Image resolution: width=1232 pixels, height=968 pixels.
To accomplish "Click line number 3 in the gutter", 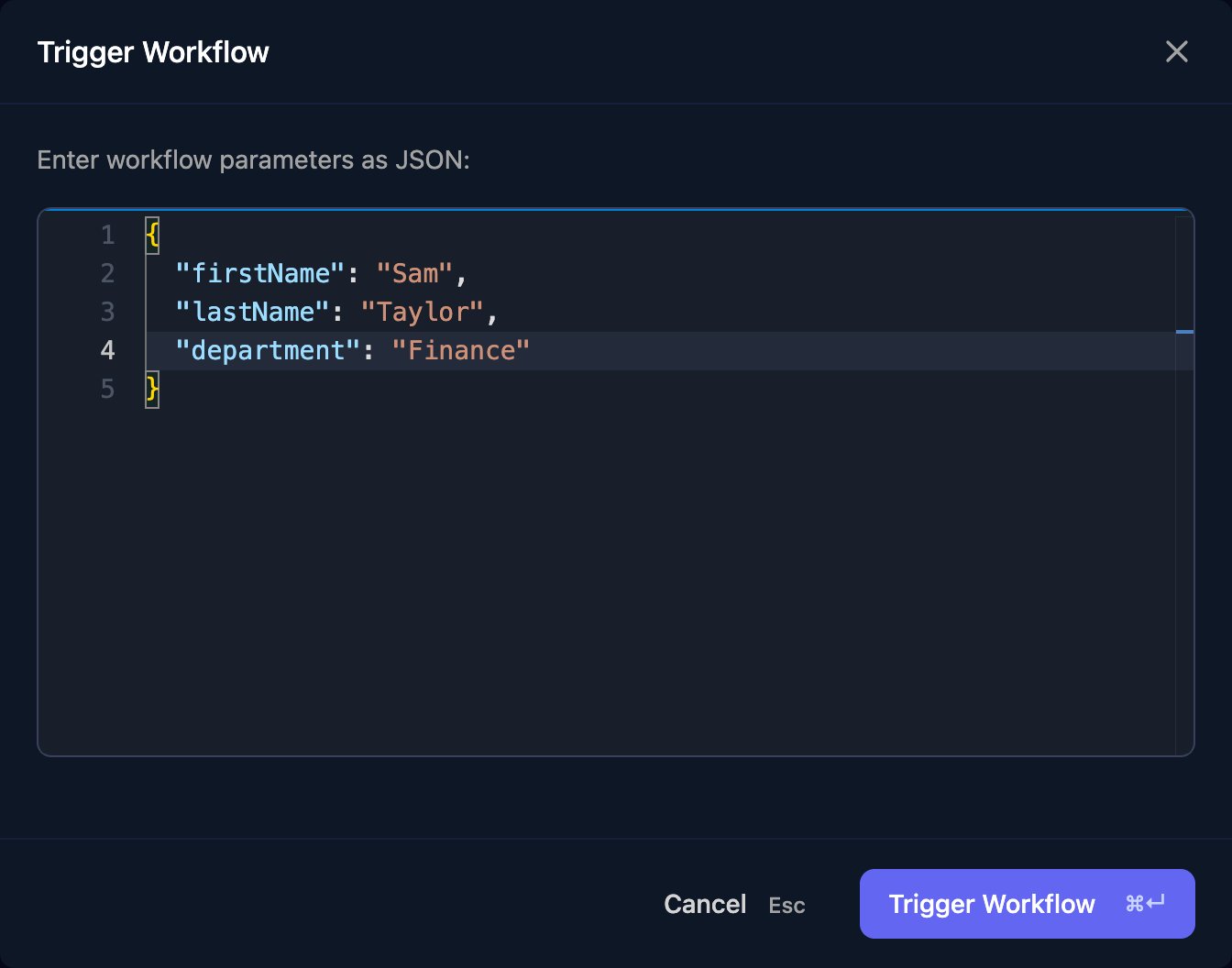I will pyautogui.click(x=108, y=312).
